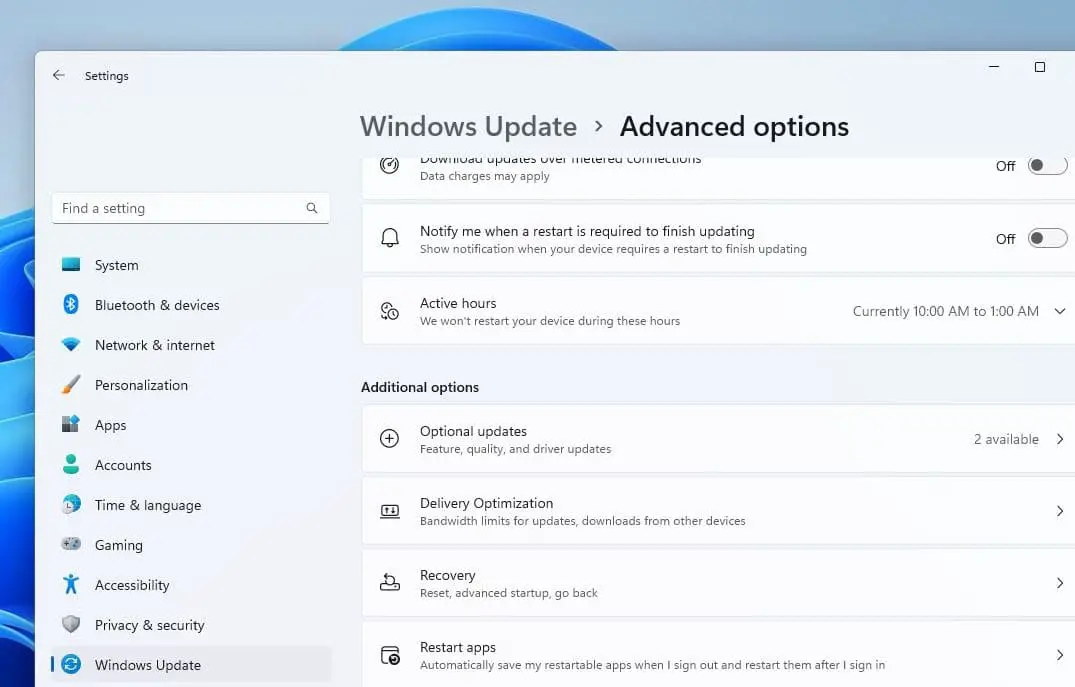The image size is (1075, 687).
Task: Go to Gaming settings
Action: click(x=191, y=544)
